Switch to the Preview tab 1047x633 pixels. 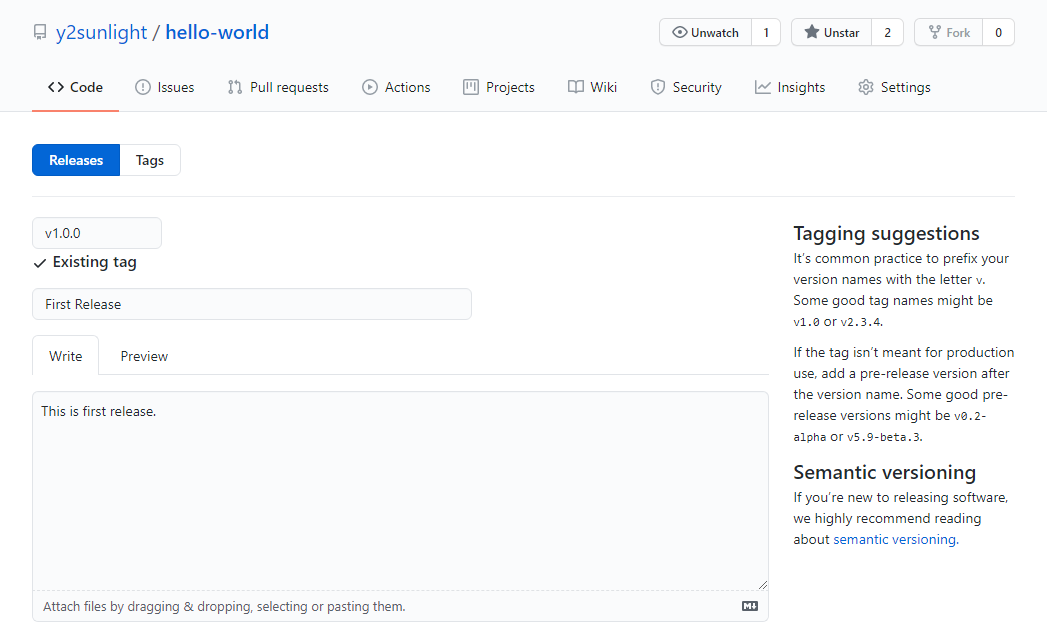pyautogui.click(x=144, y=356)
